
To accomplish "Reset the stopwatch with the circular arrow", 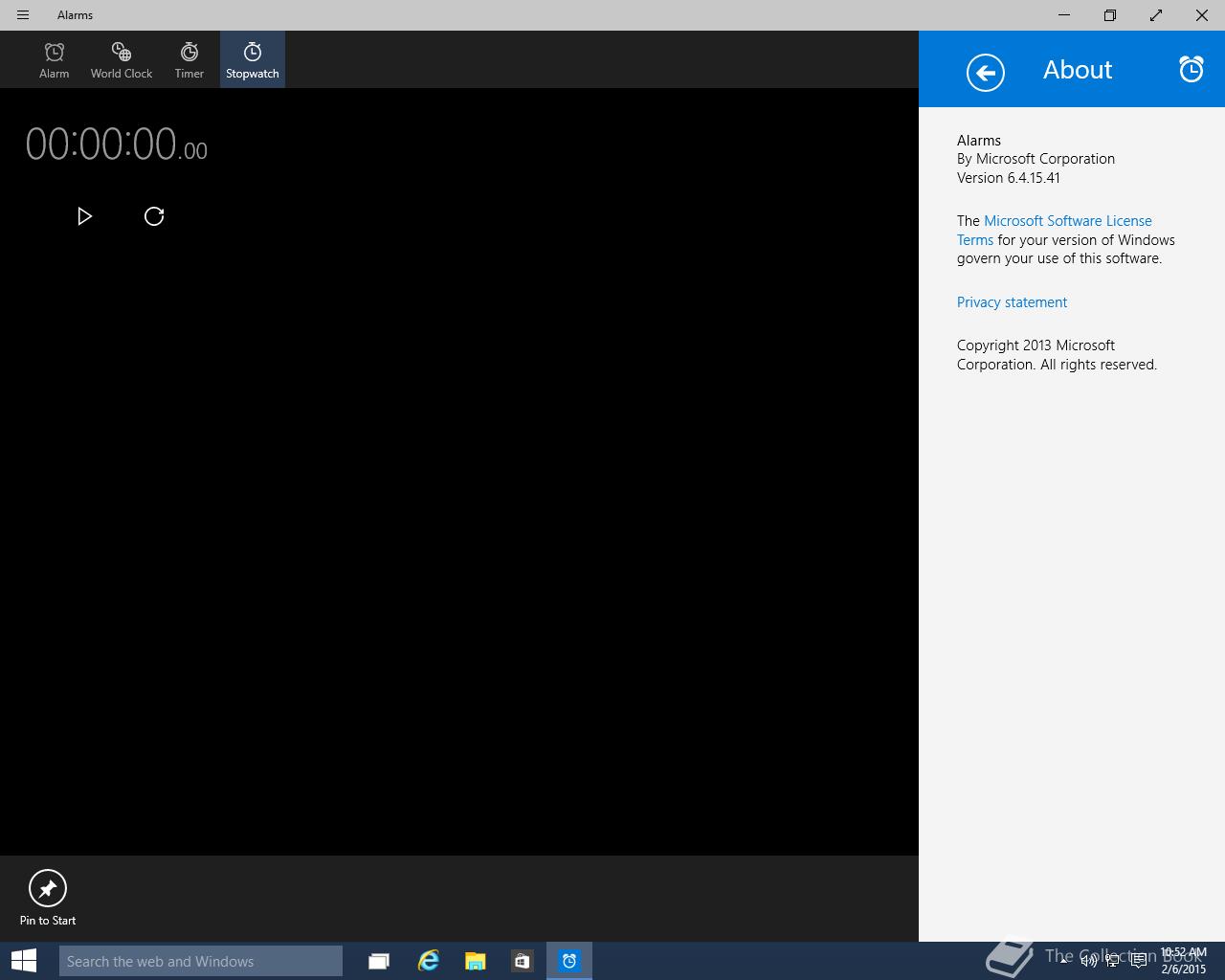I will point(154,216).
